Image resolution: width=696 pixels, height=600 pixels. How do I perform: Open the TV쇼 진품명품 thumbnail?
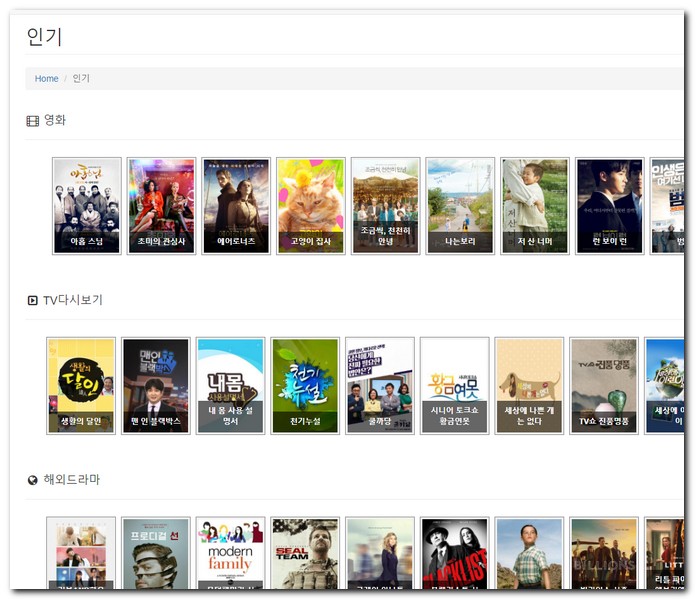point(604,386)
